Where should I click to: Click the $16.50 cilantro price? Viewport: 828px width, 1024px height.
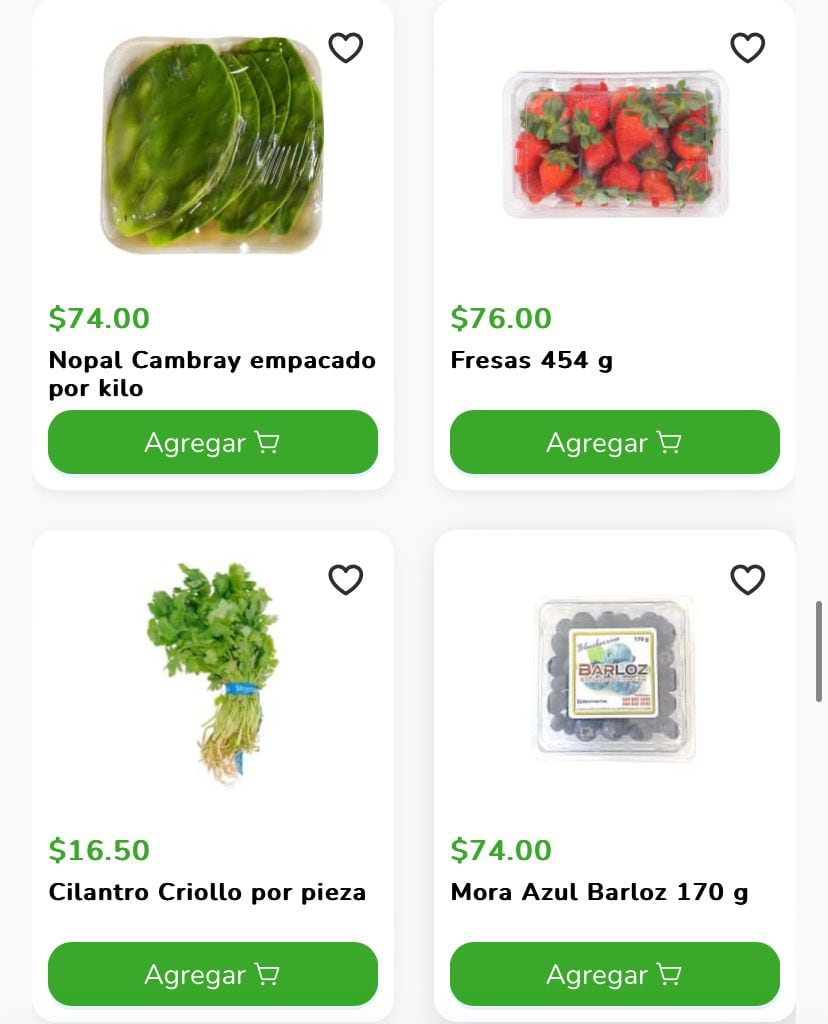(x=99, y=850)
